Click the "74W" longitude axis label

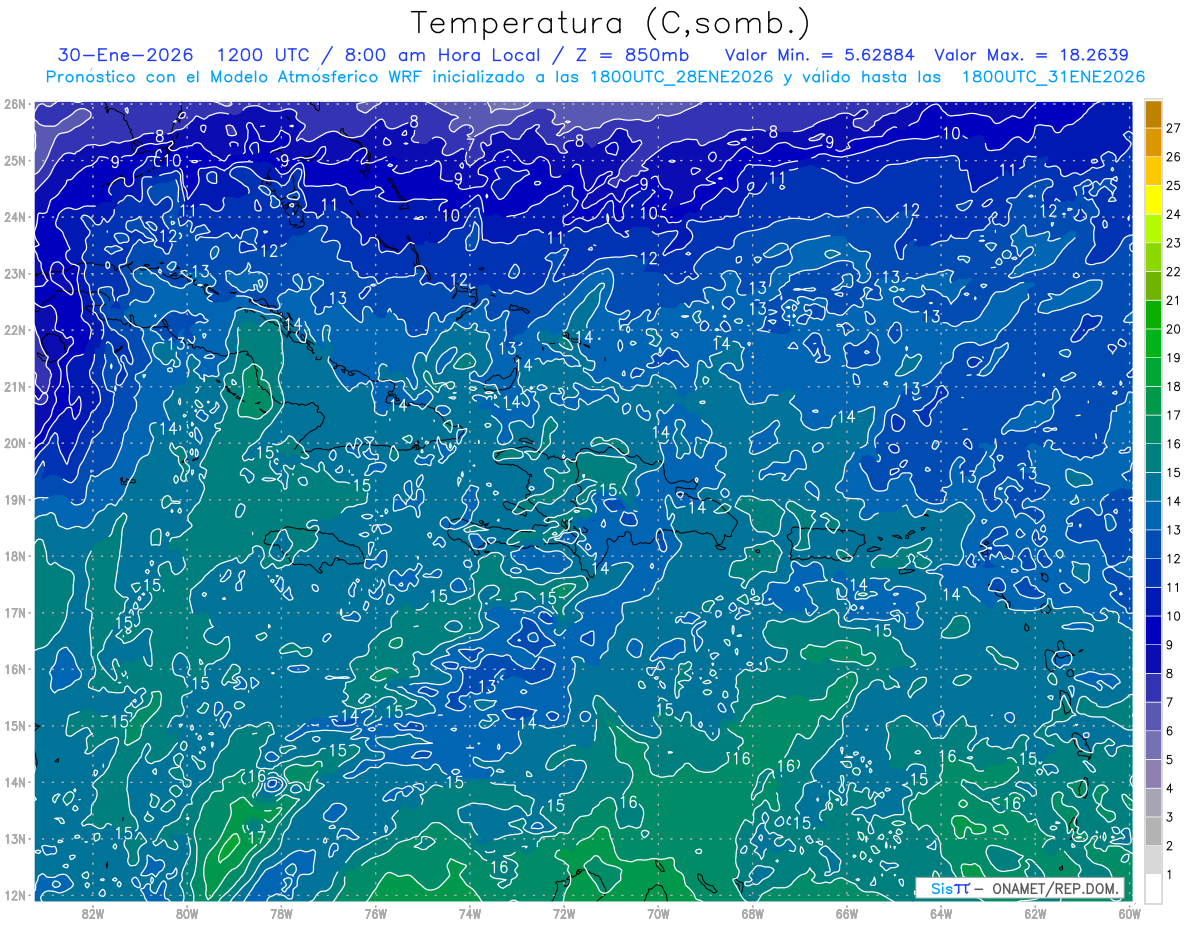[469, 912]
